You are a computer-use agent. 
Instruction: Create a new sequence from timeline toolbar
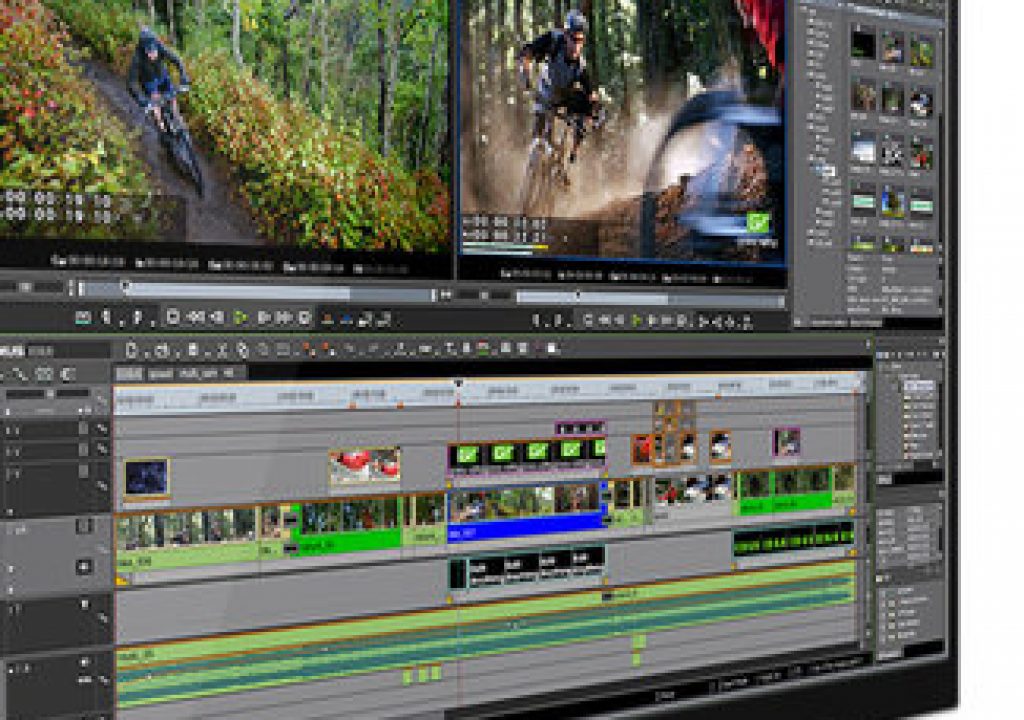click(131, 350)
